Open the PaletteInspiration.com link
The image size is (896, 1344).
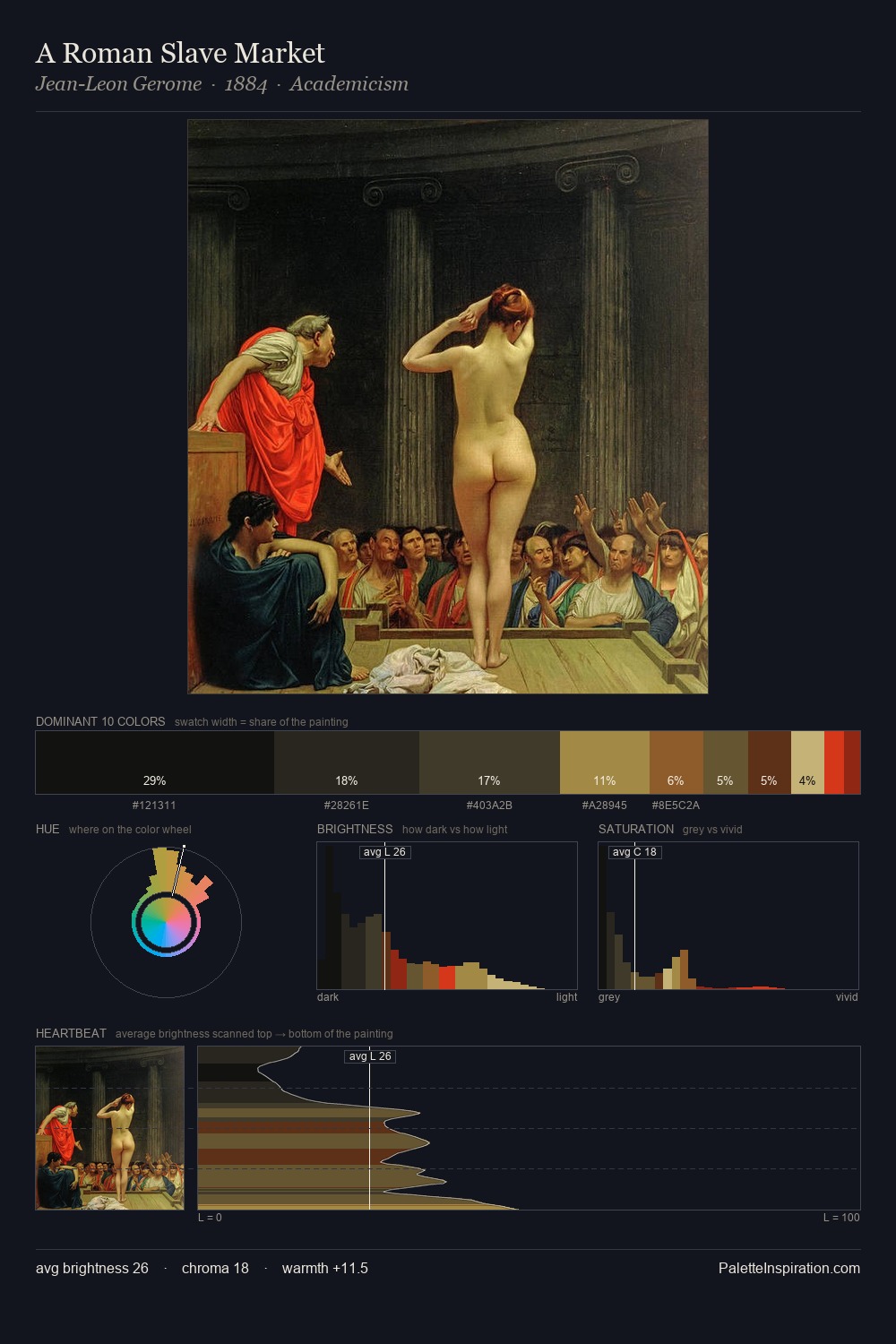coord(789,1268)
